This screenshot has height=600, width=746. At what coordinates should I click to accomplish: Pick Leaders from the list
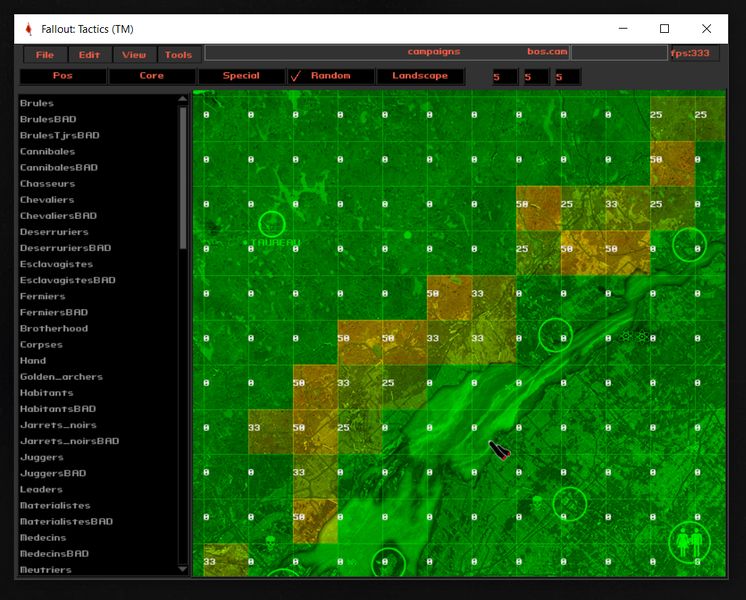(41, 490)
